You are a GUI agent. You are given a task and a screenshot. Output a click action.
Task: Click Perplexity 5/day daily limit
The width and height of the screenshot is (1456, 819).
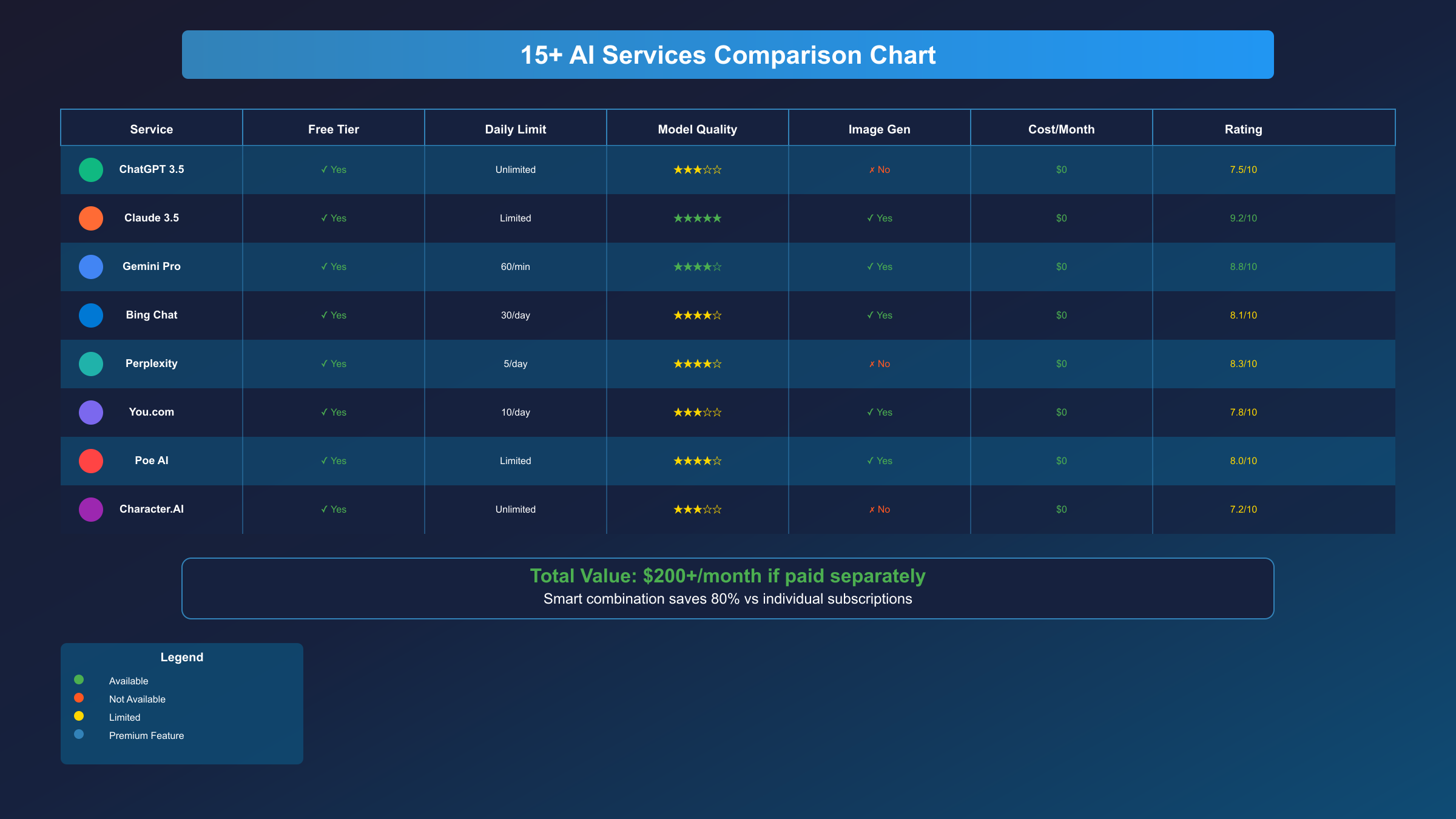pyautogui.click(x=516, y=364)
